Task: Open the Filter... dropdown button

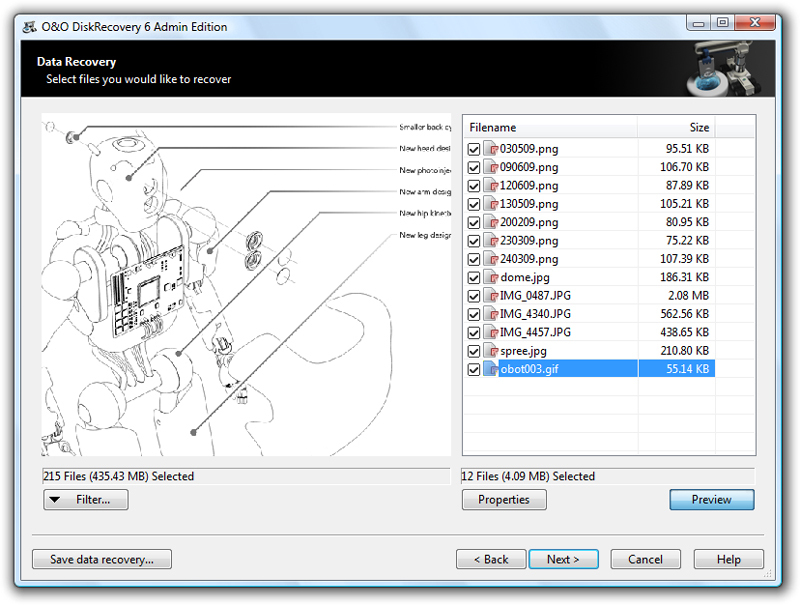Action: [x=86, y=500]
